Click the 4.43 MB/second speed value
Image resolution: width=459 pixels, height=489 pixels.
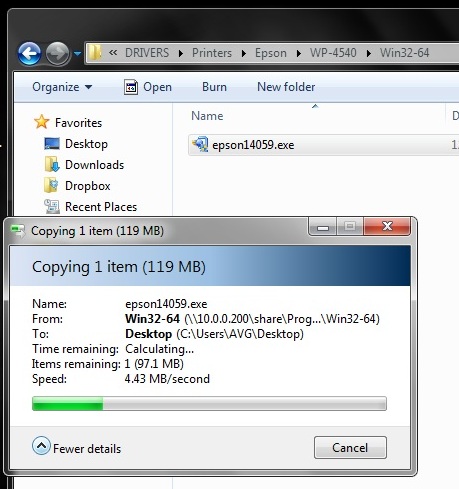click(x=167, y=379)
